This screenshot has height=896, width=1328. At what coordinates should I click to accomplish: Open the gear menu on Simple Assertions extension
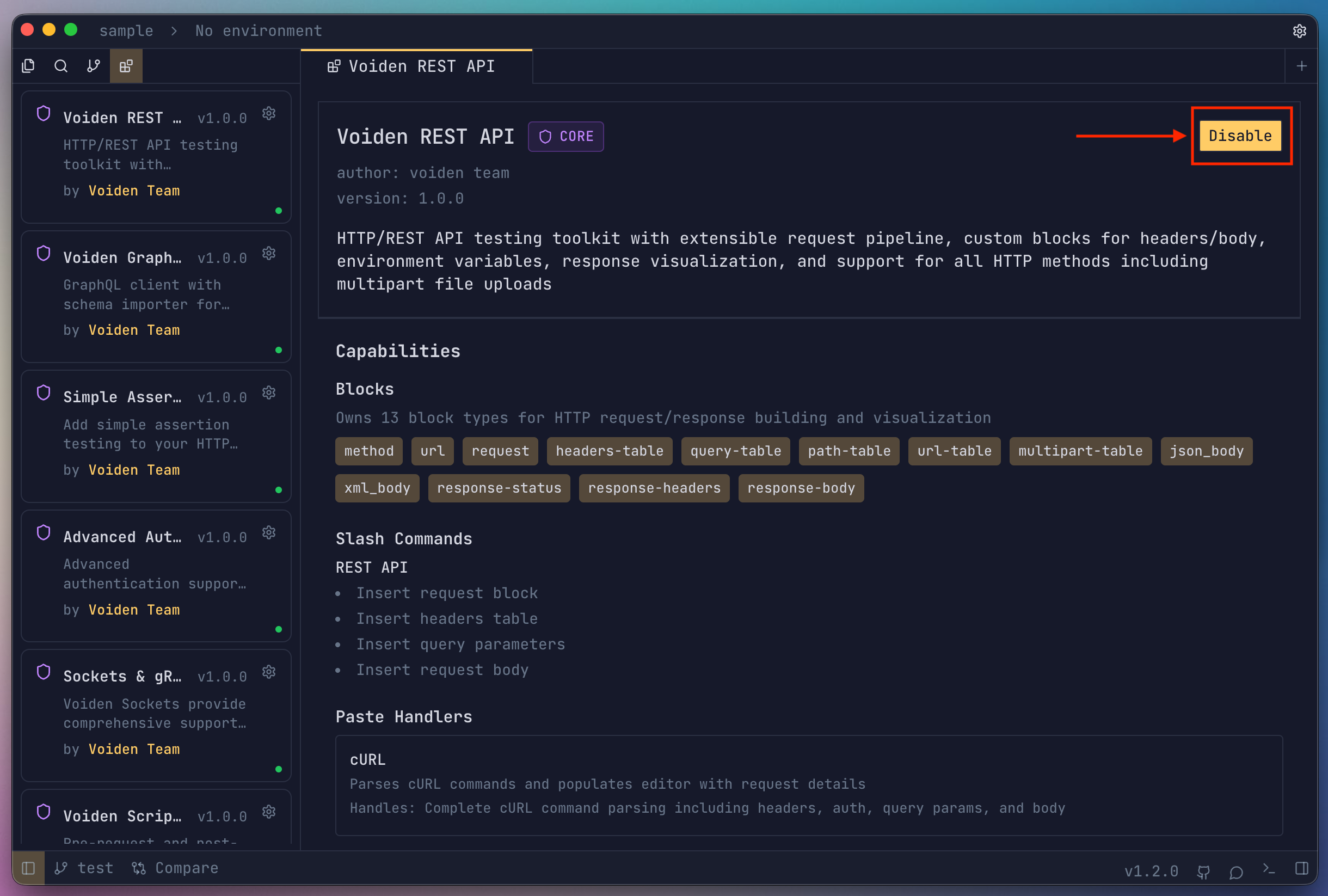point(268,392)
